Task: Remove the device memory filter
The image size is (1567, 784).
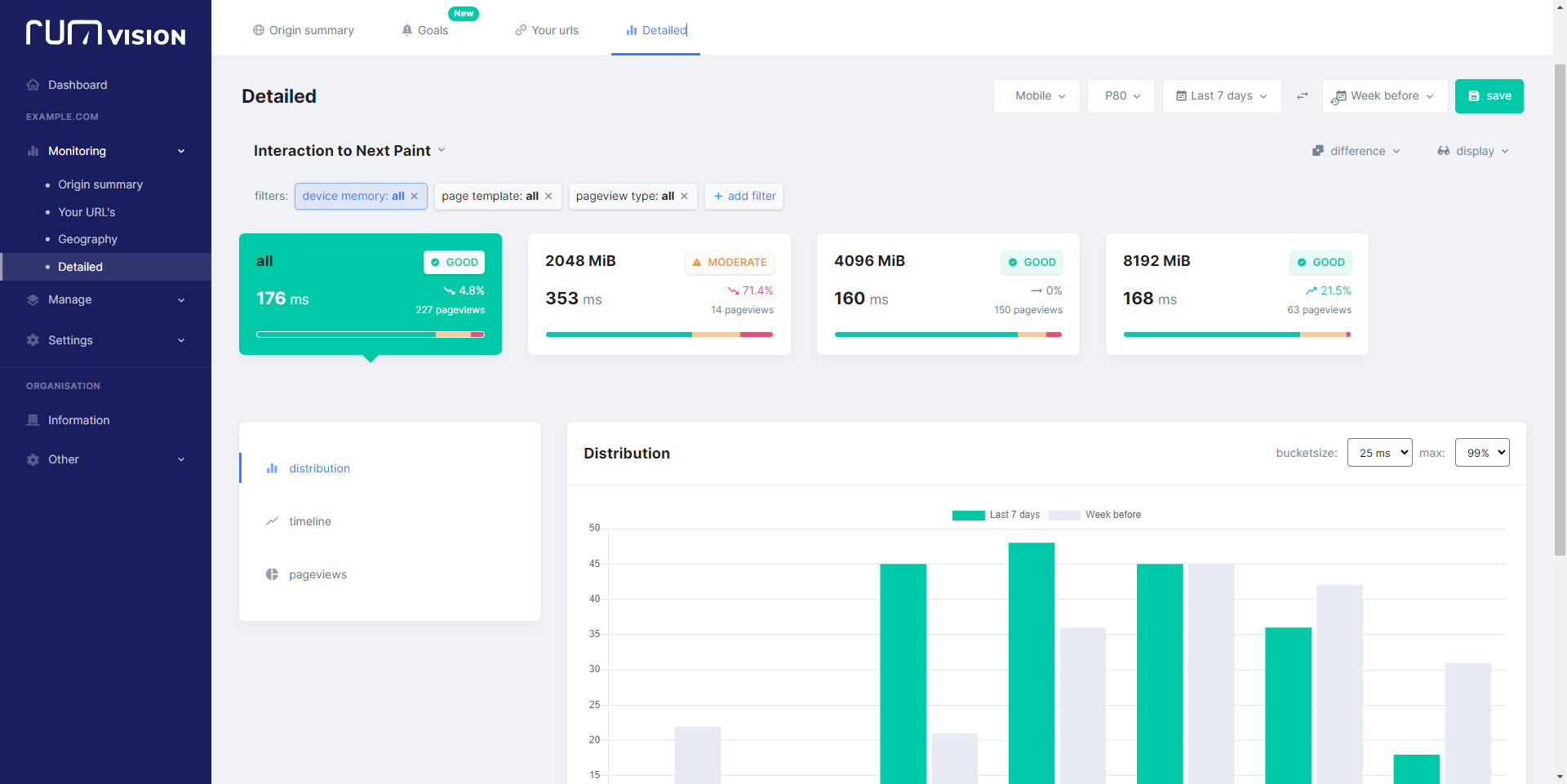Action: pyautogui.click(x=415, y=197)
